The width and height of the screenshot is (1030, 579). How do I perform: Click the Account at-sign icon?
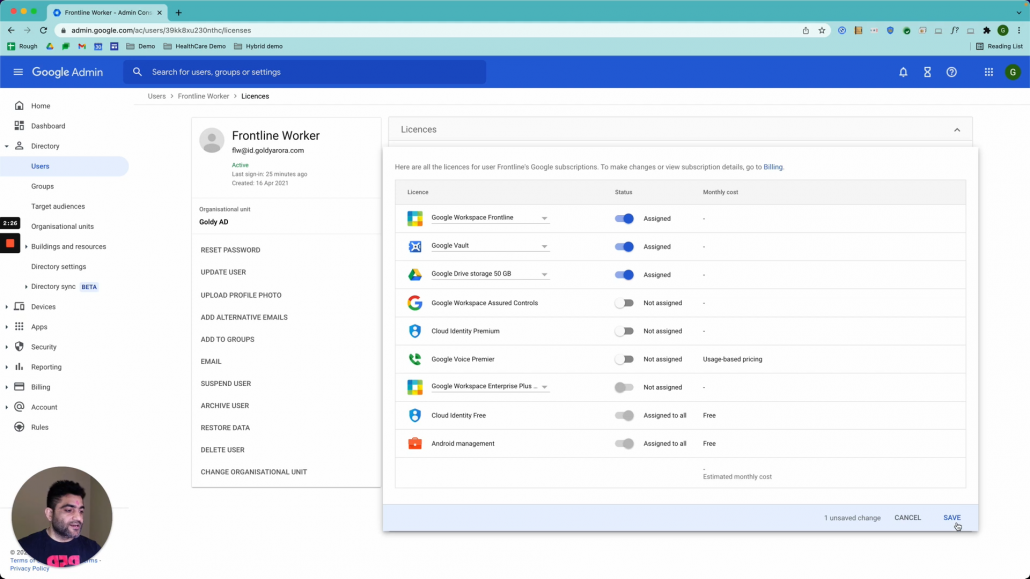pyautogui.click(x=19, y=407)
